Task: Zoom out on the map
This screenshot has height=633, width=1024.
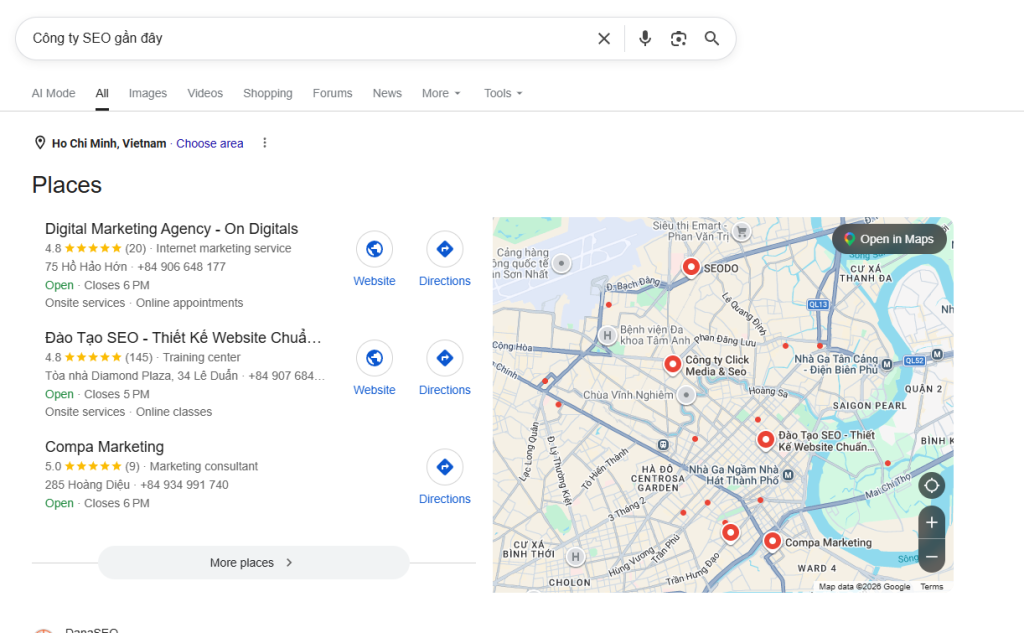Action: coord(932,556)
